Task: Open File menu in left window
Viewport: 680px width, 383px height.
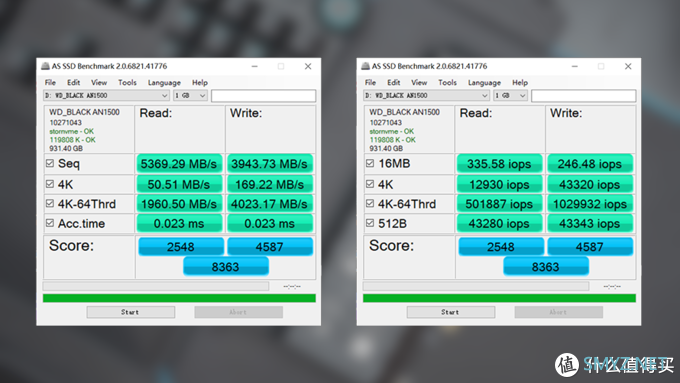Action: (50, 82)
